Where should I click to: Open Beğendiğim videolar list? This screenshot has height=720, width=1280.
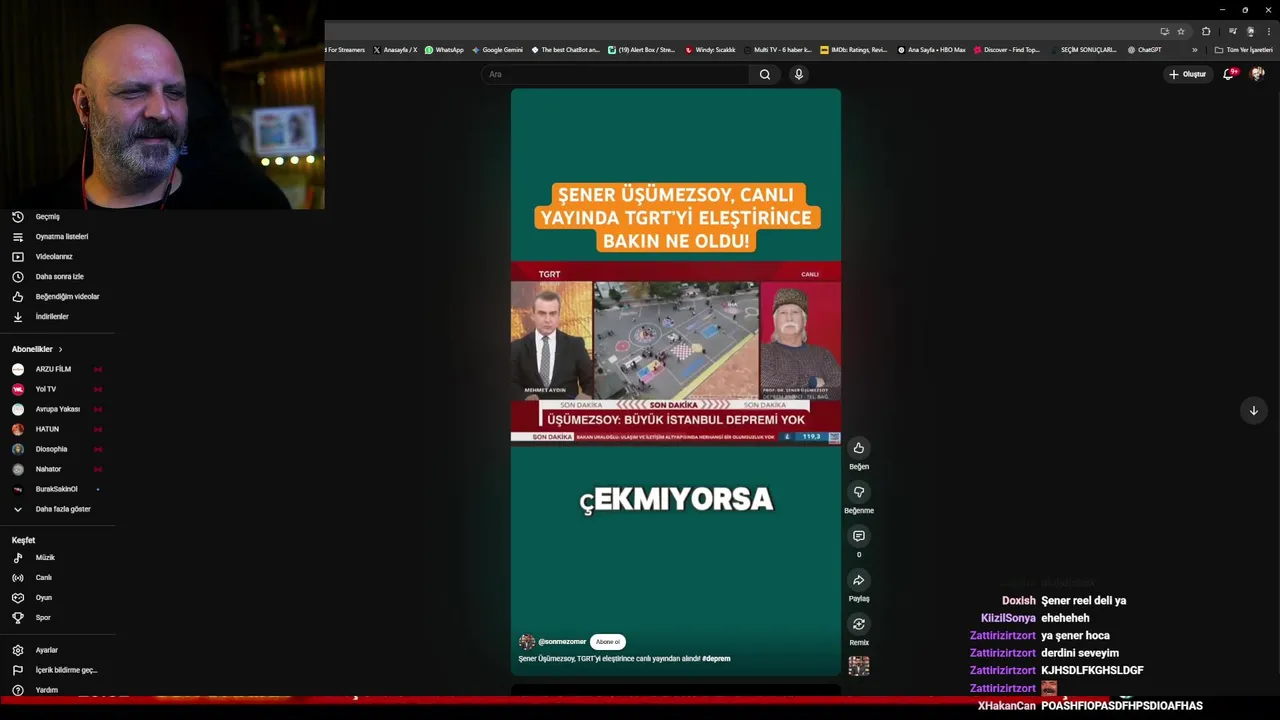pos(67,297)
